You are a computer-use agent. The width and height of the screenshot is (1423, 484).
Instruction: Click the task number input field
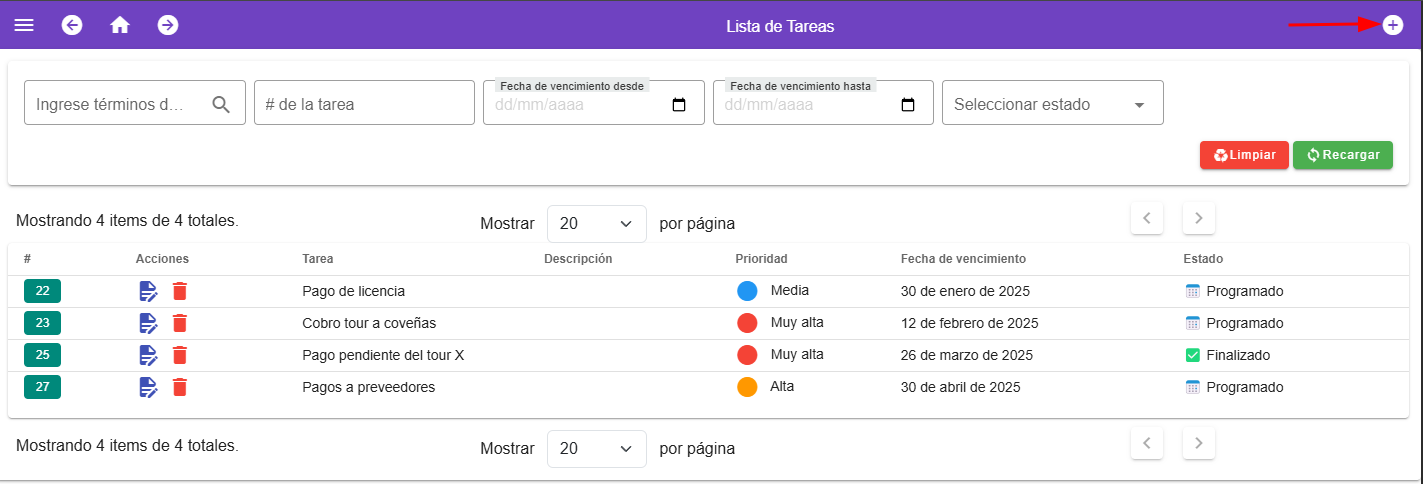(x=364, y=104)
